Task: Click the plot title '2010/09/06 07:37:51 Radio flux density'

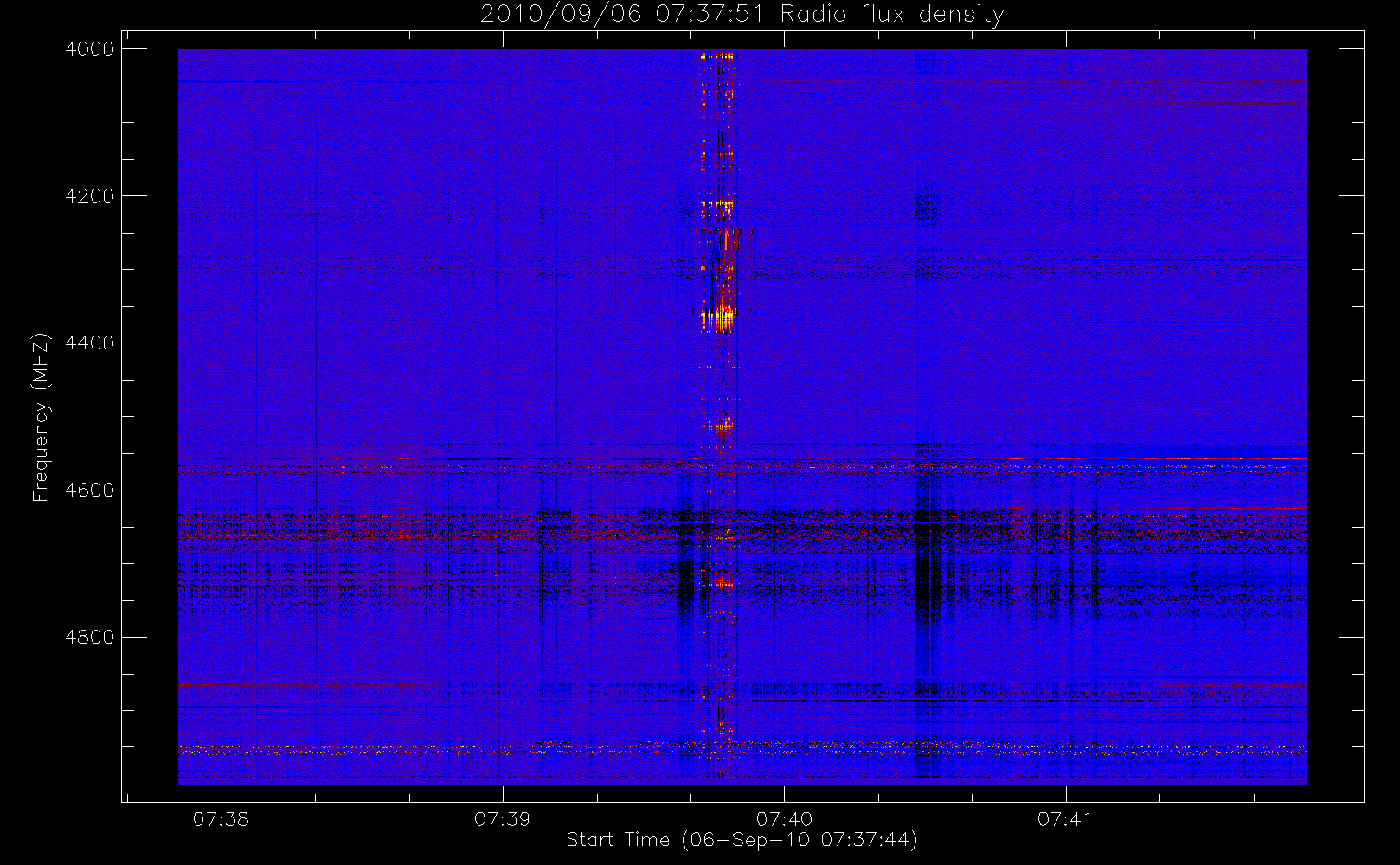Action: tap(742, 15)
